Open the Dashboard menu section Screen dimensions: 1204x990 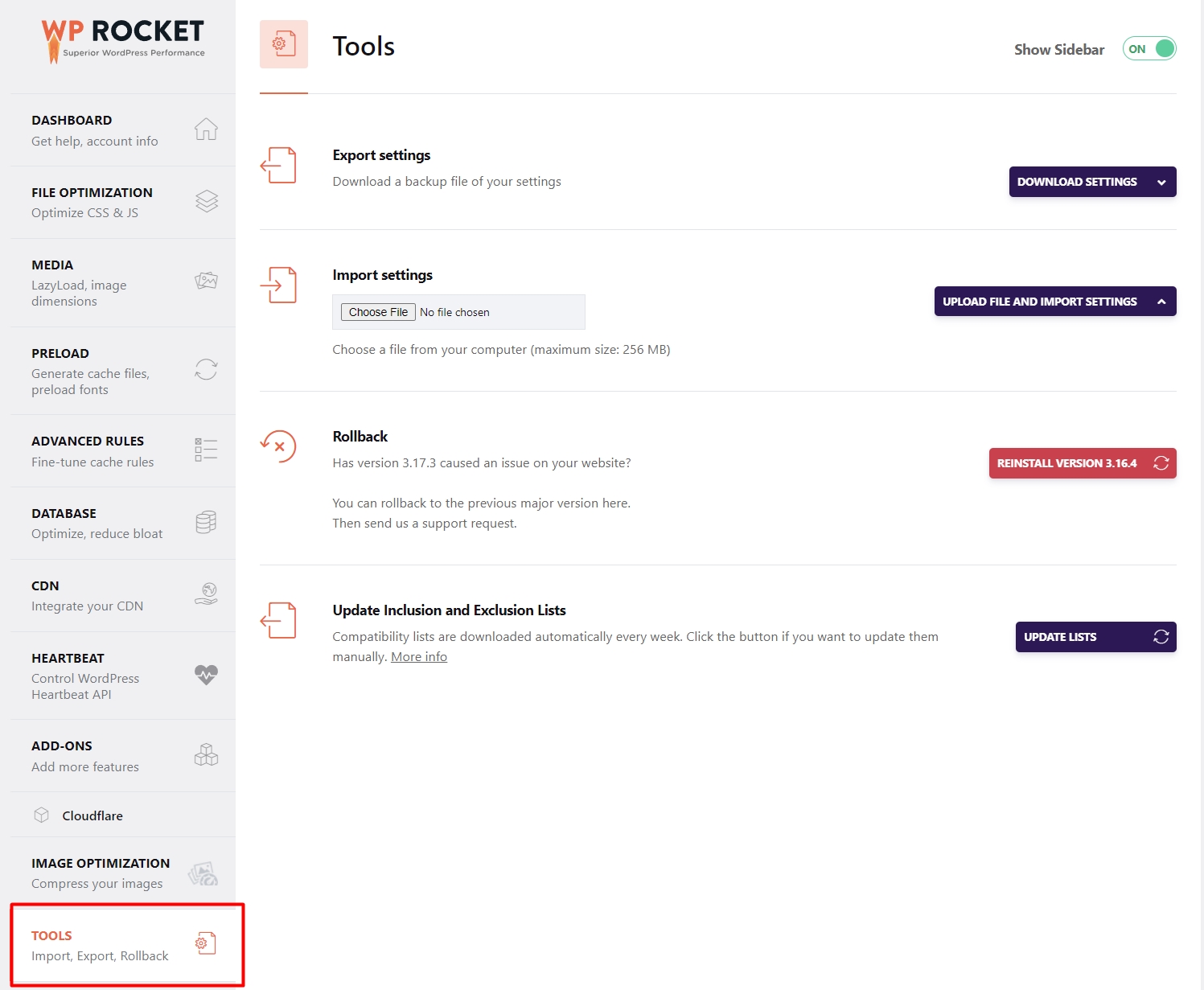pos(122,130)
